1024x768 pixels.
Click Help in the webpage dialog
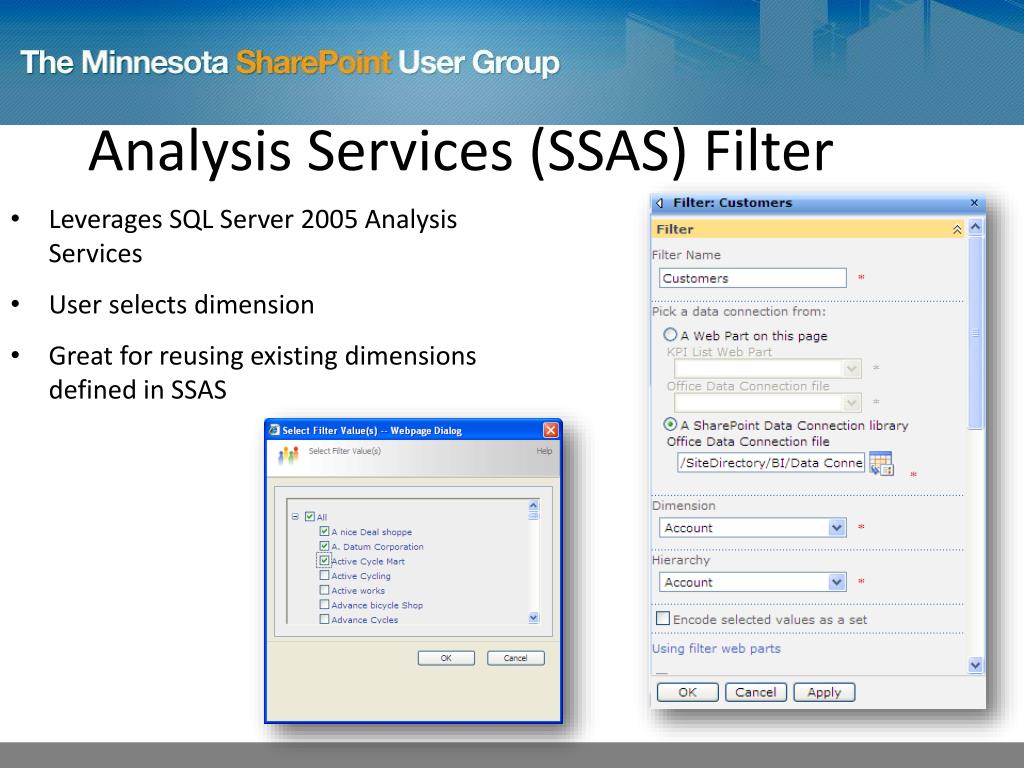(x=544, y=451)
